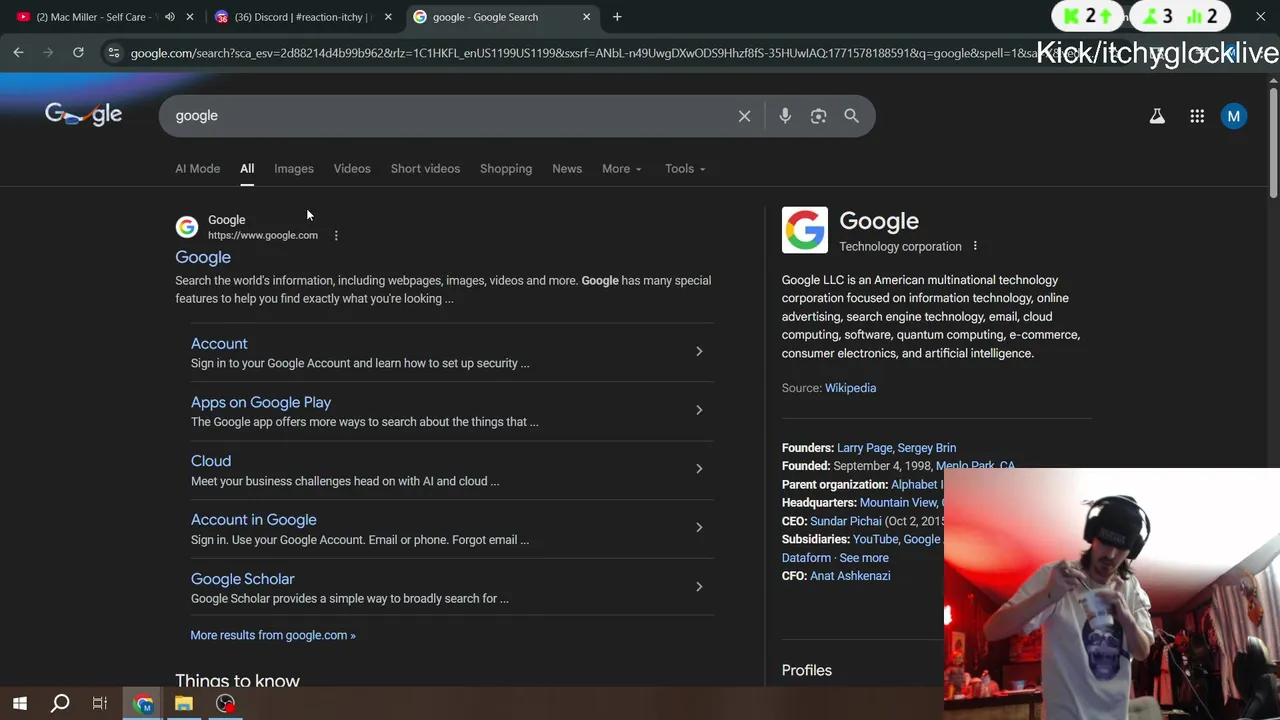
Task: Expand Google Scholar sitelink chevron
Action: tap(699, 587)
